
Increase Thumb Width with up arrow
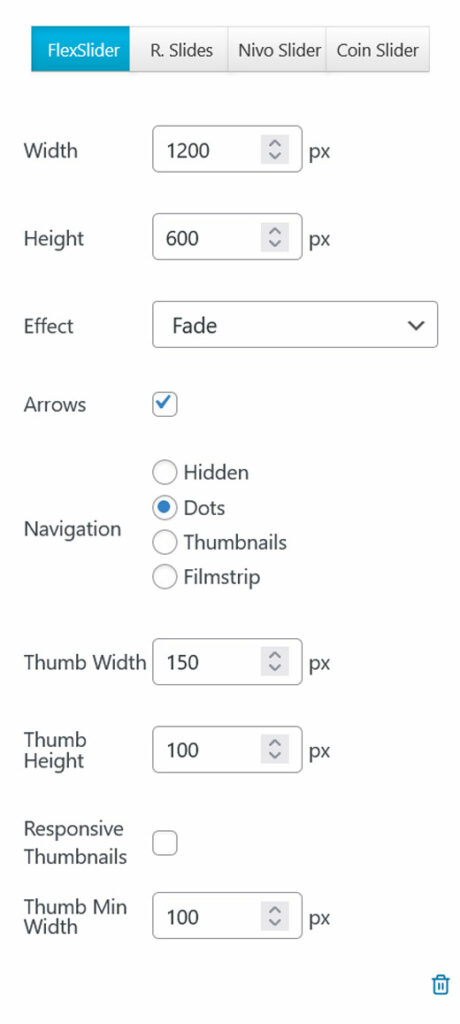tap(275, 655)
